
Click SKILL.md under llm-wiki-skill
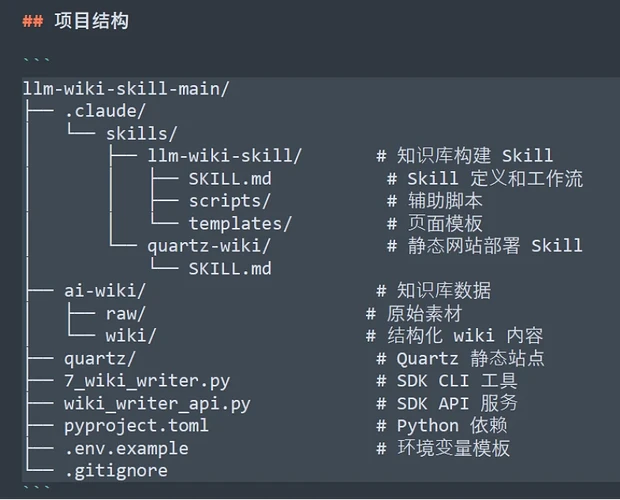pos(230,179)
